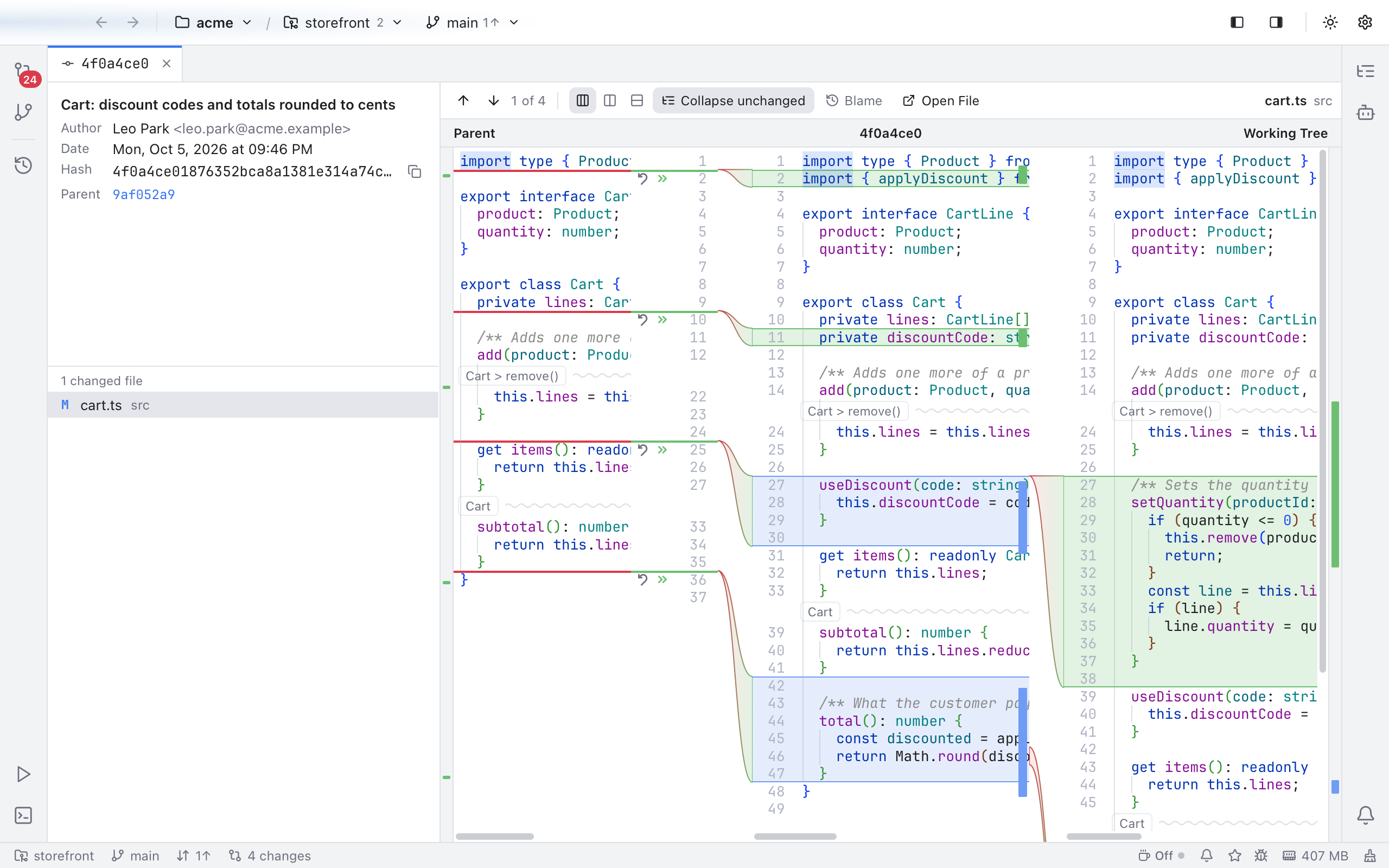Close the 4f0a4ce0 tab
The height and width of the screenshot is (868, 1389).
167,63
